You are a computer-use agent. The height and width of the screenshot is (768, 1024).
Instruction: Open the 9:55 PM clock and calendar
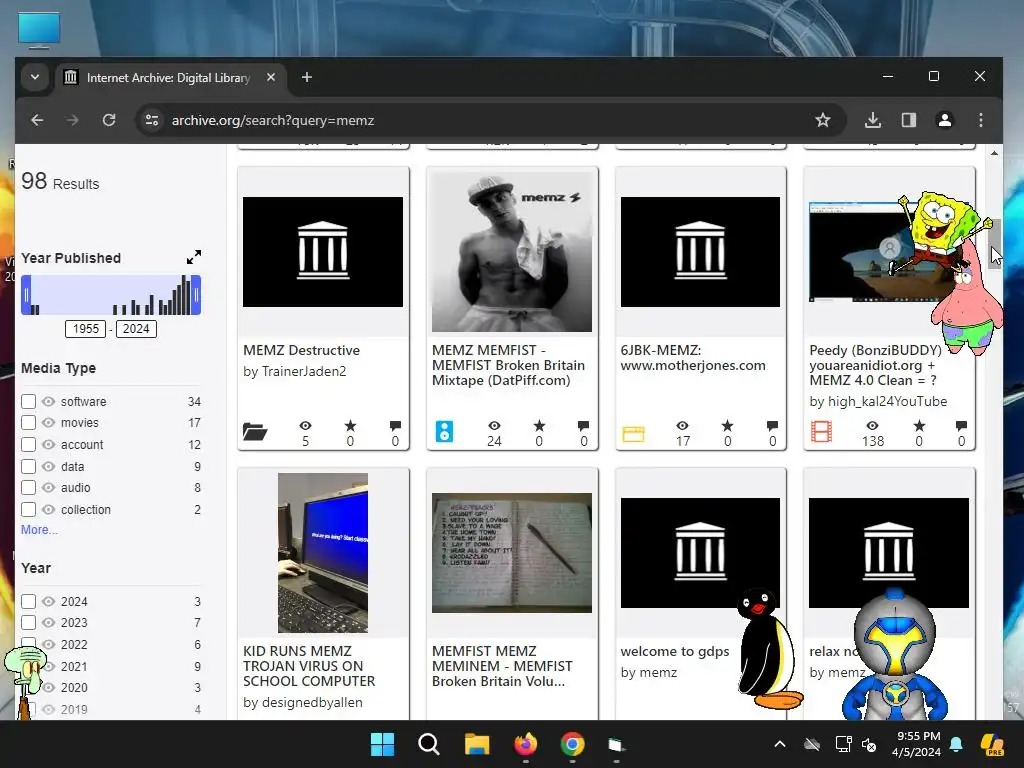point(916,744)
